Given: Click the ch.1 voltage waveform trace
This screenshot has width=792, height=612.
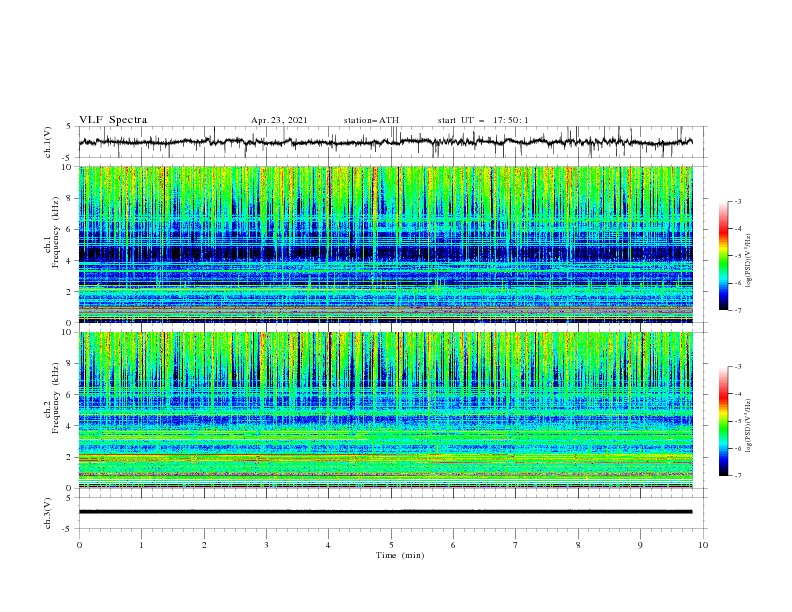Looking at the screenshot, I should click(385, 142).
